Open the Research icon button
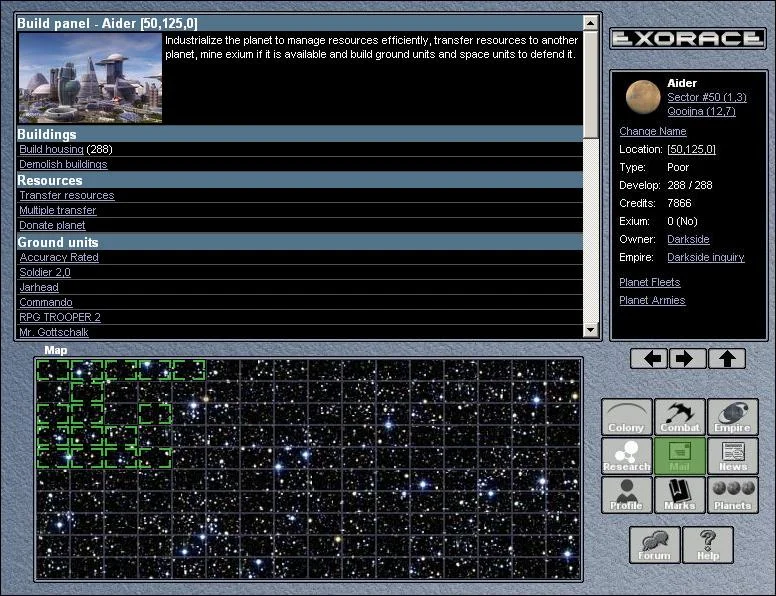This screenshot has height=596, width=776. click(626, 456)
